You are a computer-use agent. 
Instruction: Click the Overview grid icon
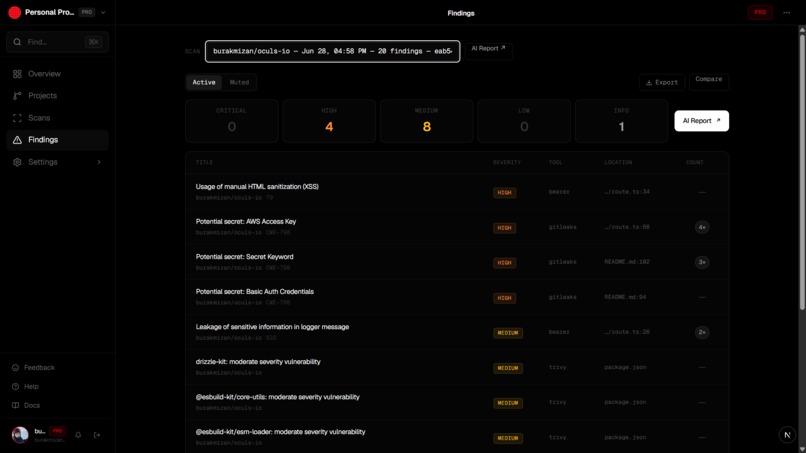coord(17,74)
